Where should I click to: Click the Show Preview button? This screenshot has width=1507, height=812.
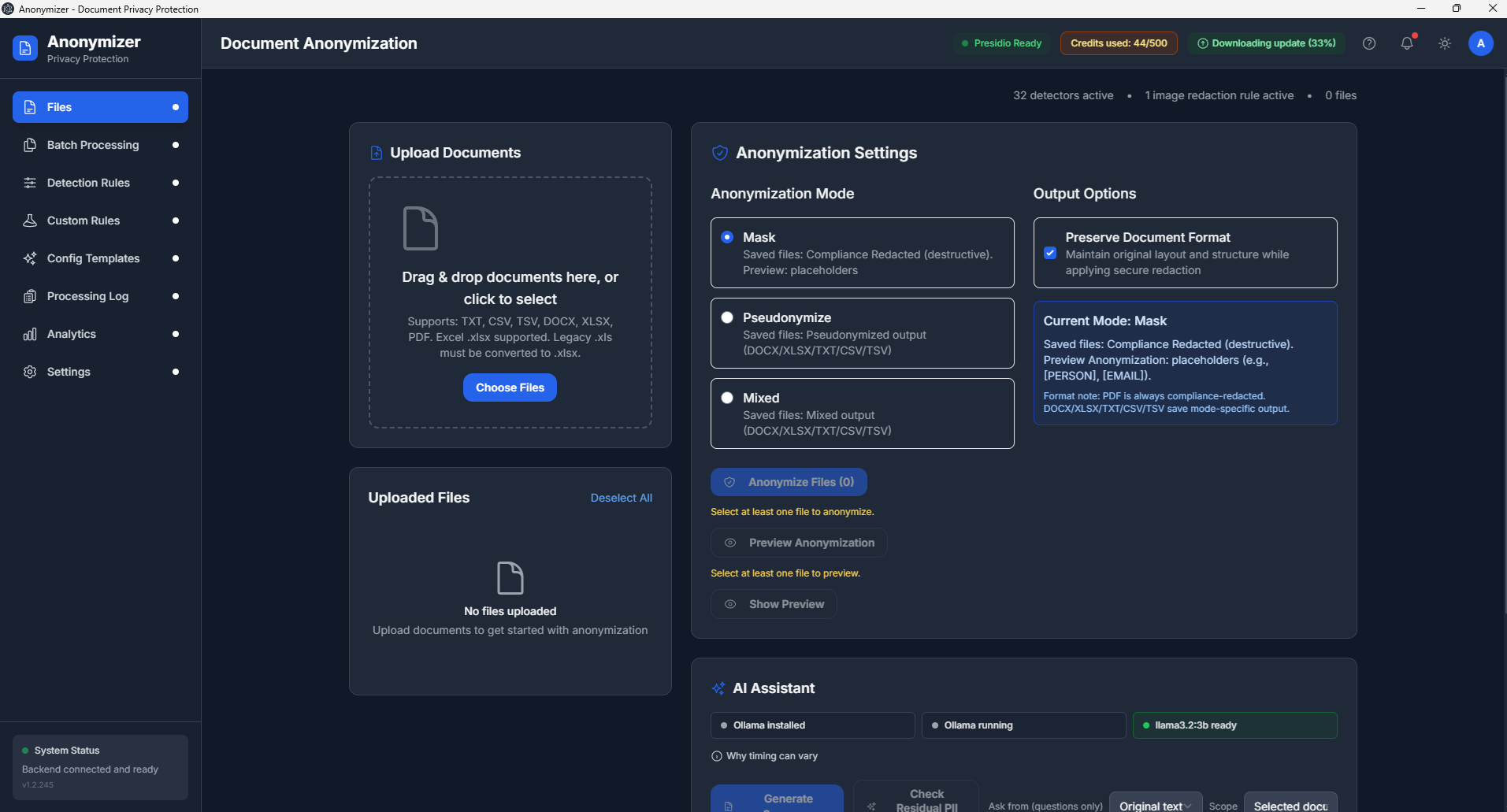[774, 604]
